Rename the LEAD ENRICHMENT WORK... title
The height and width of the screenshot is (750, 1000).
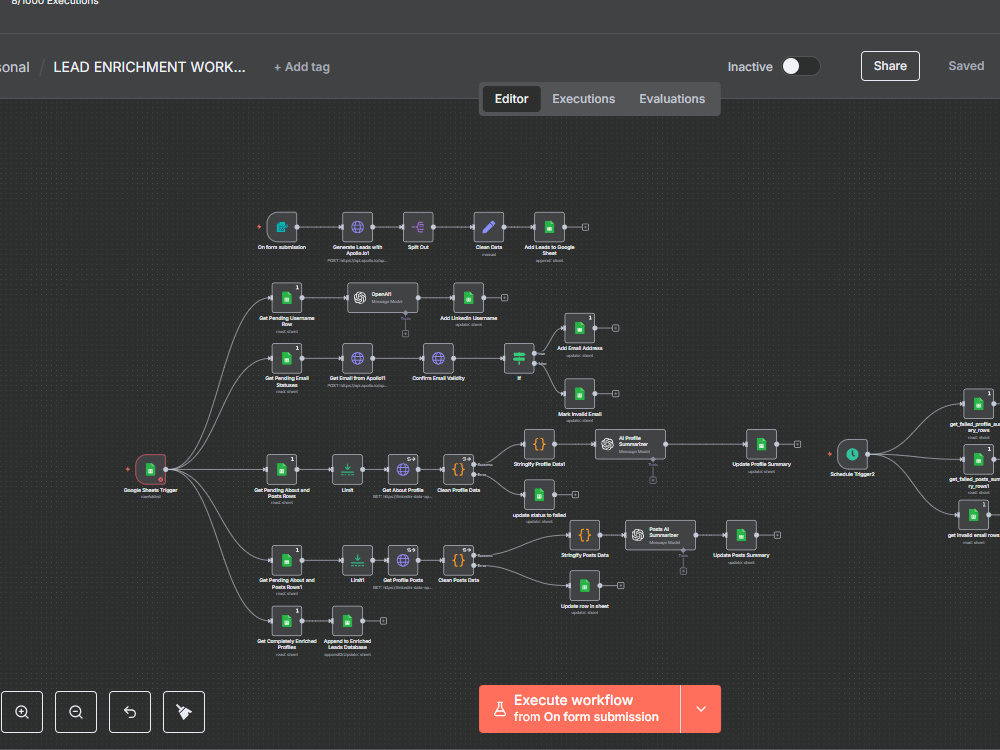point(149,67)
